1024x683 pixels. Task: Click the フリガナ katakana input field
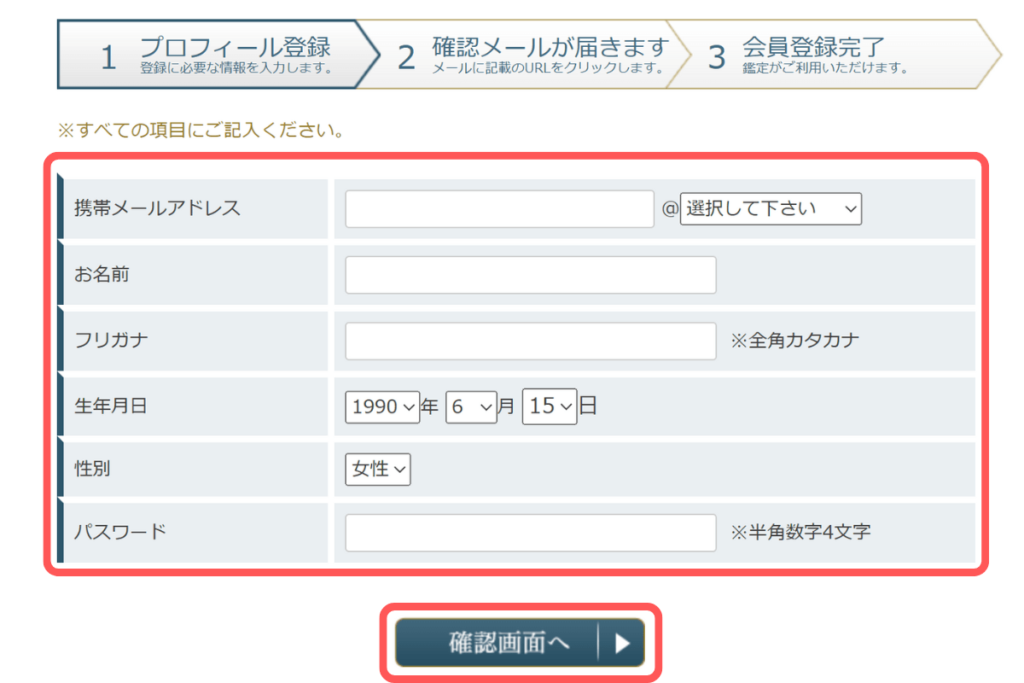click(x=529, y=340)
